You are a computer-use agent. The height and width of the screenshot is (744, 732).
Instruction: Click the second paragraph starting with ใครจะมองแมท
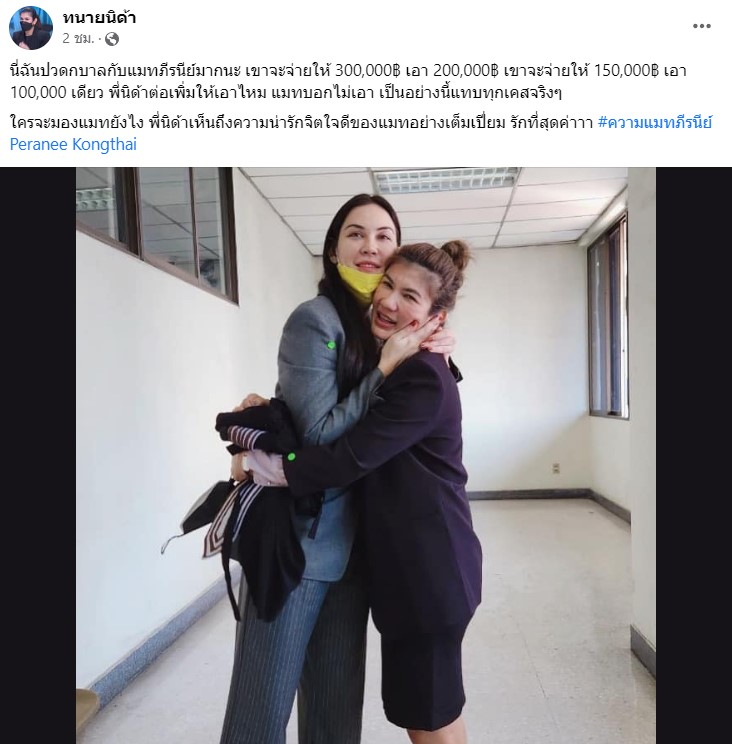[x=361, y=133]
